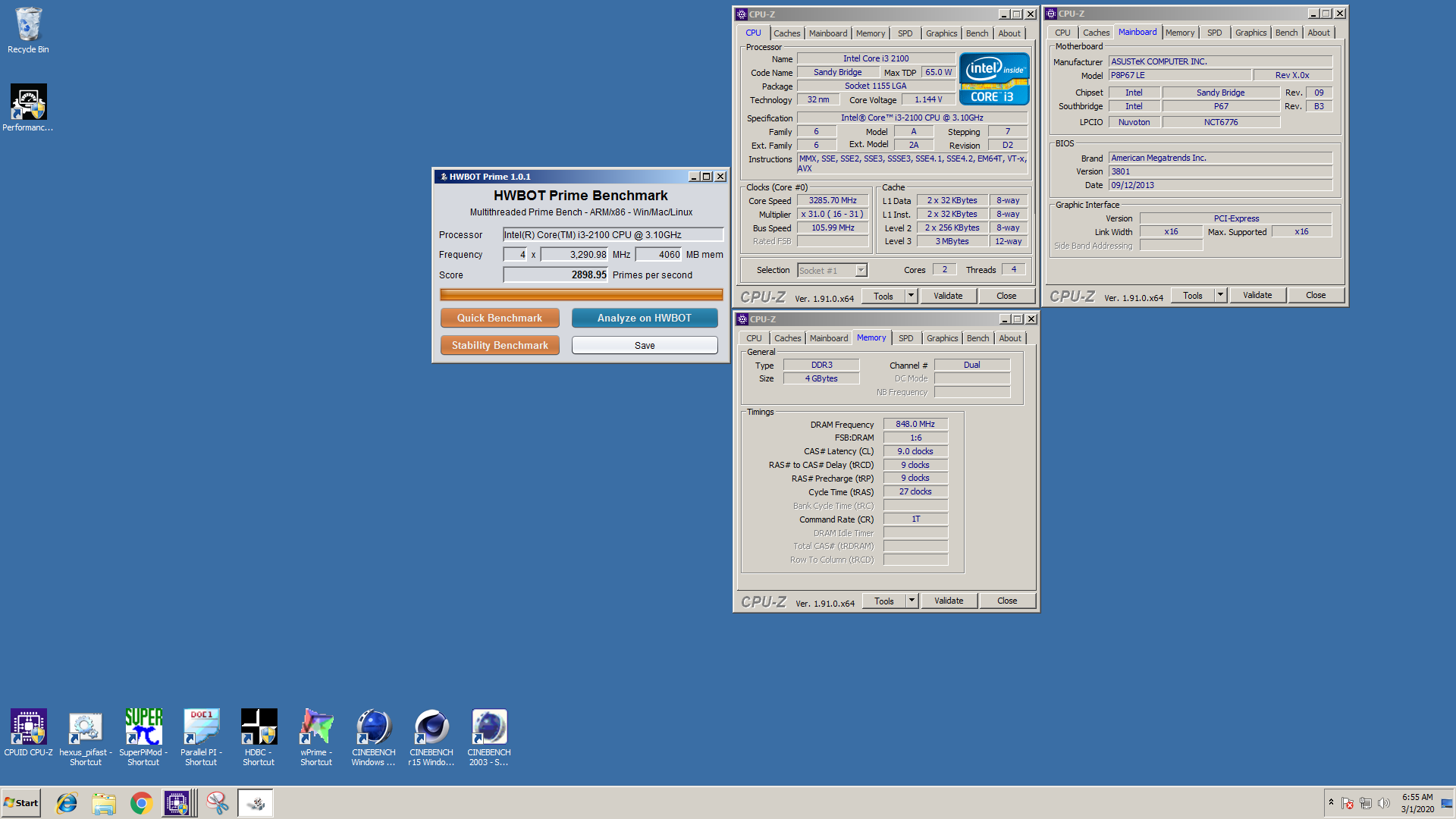The image size is (1456, 819).
Task: Click Validate in Memory window
Action: coord(949,601)
